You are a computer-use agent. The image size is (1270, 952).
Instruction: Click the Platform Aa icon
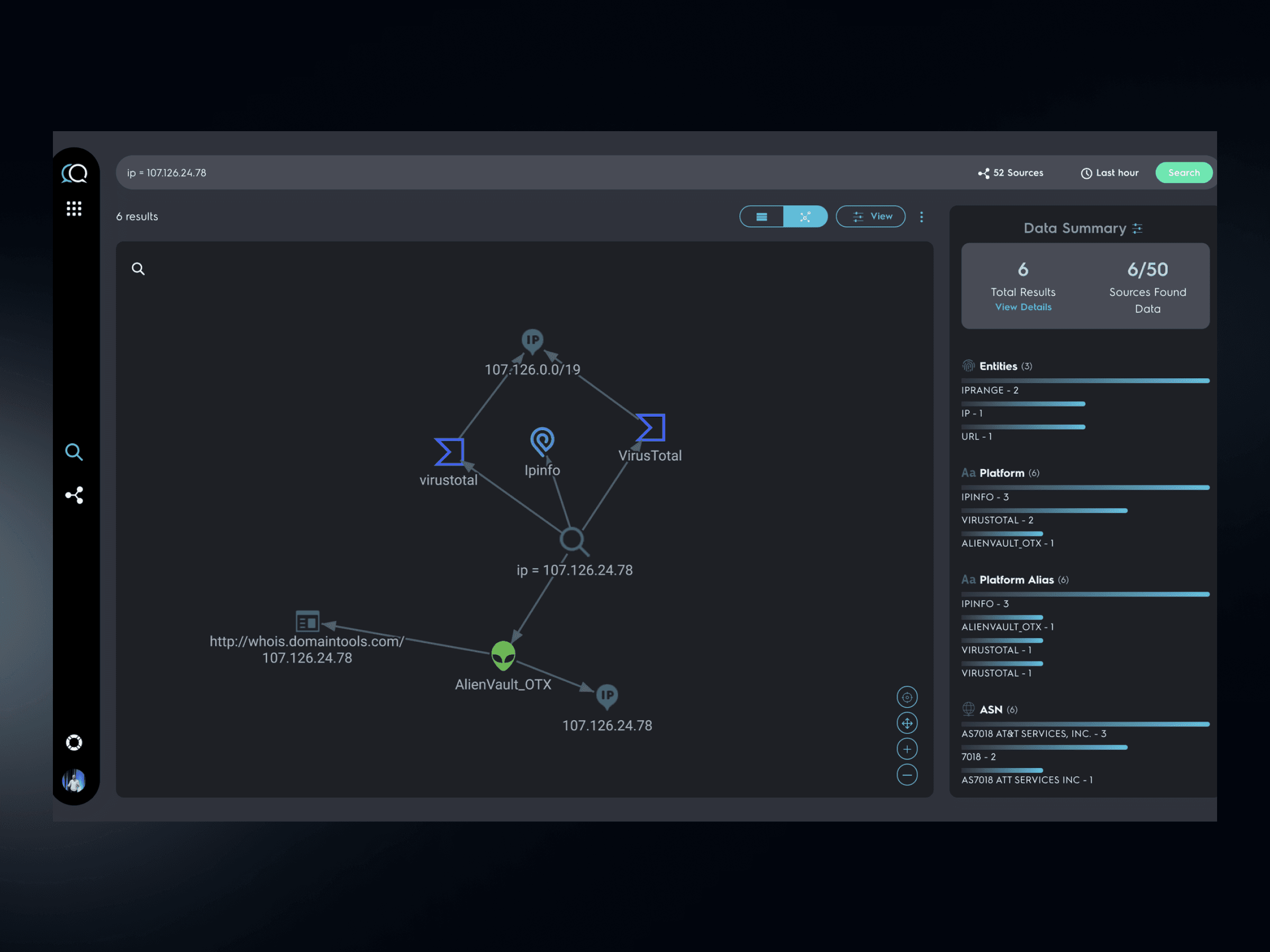coord(968,473)
